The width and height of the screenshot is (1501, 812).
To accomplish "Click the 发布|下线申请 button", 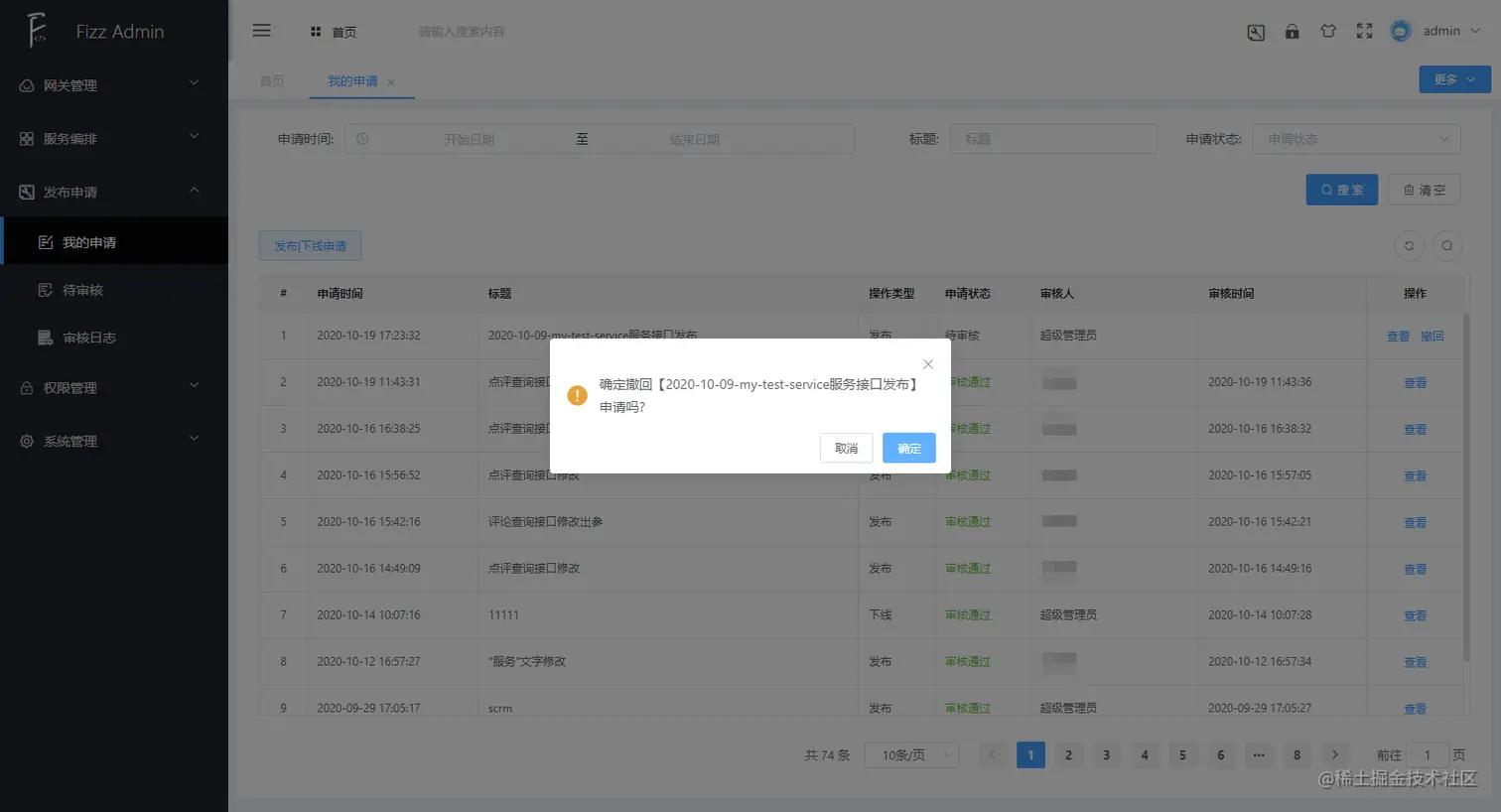I will 310,245.
